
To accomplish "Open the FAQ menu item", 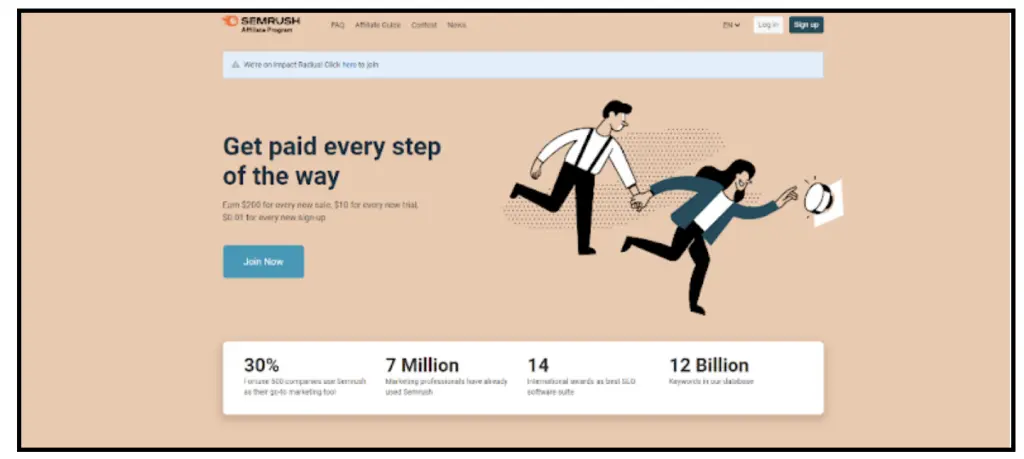I will pos(338,25).
